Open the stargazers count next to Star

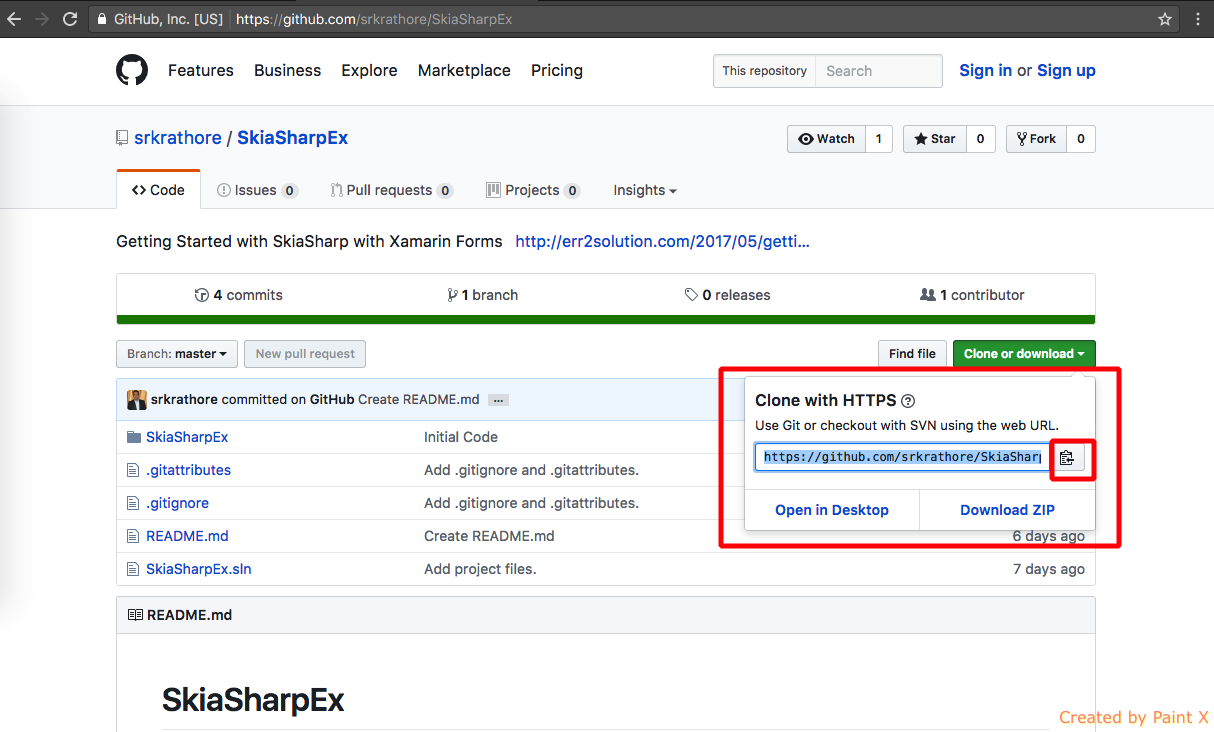click(980, 139)
